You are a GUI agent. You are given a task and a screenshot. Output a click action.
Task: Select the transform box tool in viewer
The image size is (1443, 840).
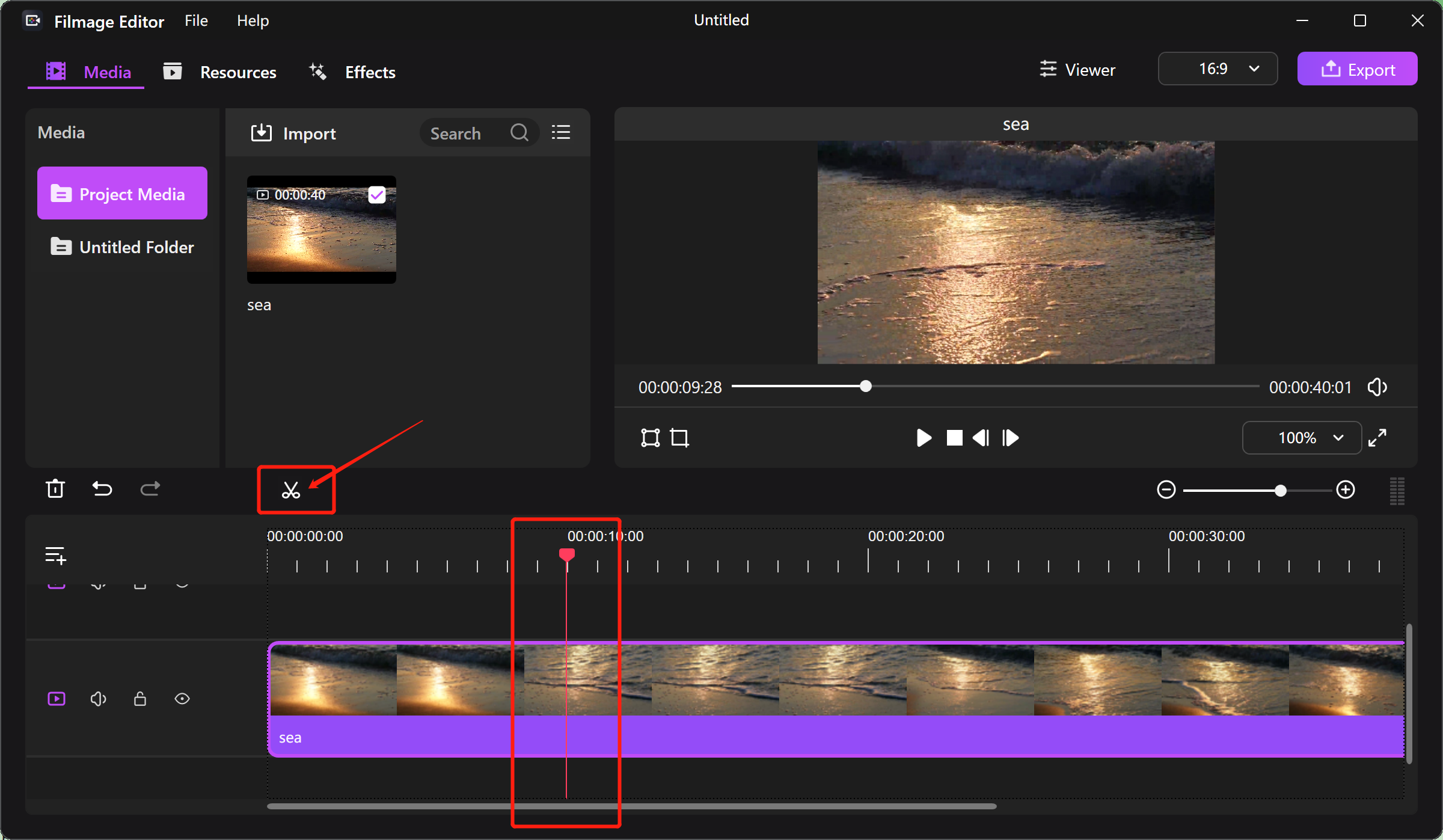pyautogui.click(x=651, y=438)
